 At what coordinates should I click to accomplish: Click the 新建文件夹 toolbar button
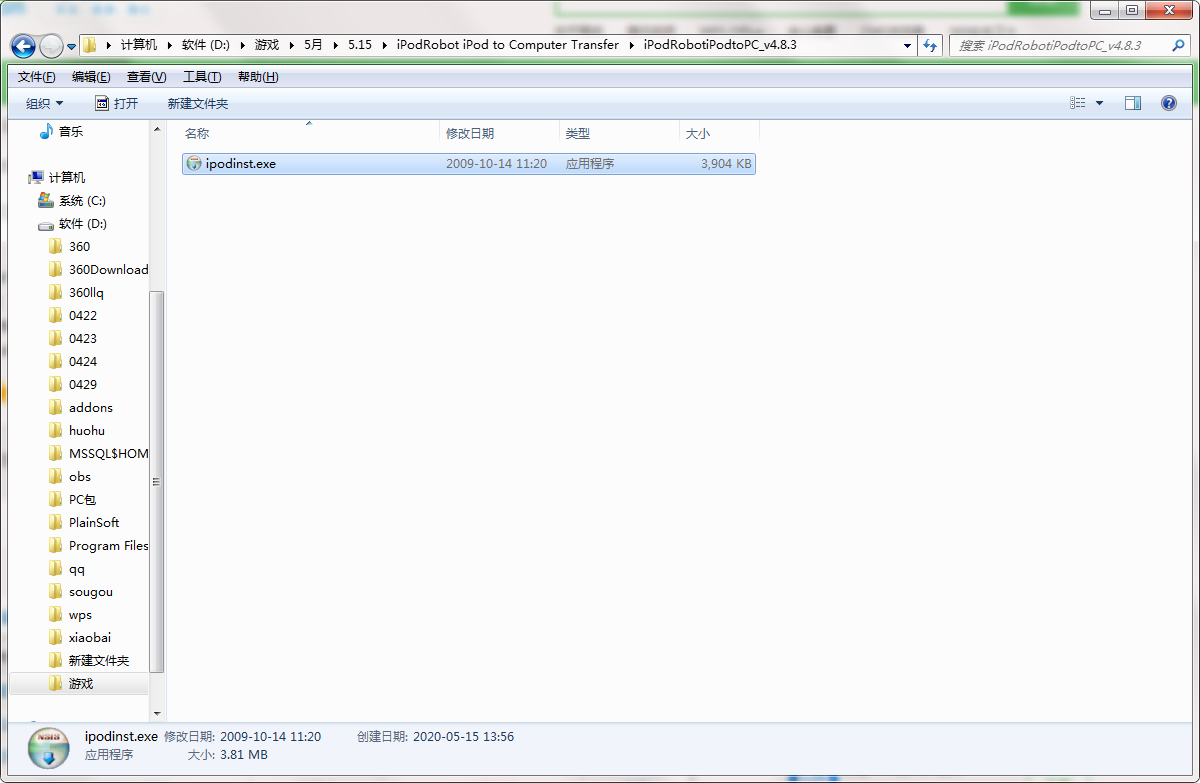tap(198, 103)
